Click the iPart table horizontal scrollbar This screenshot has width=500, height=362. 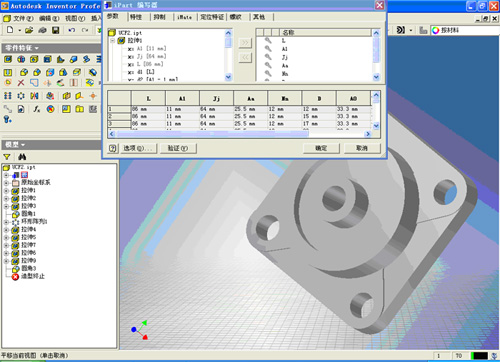tap(239, 134)
